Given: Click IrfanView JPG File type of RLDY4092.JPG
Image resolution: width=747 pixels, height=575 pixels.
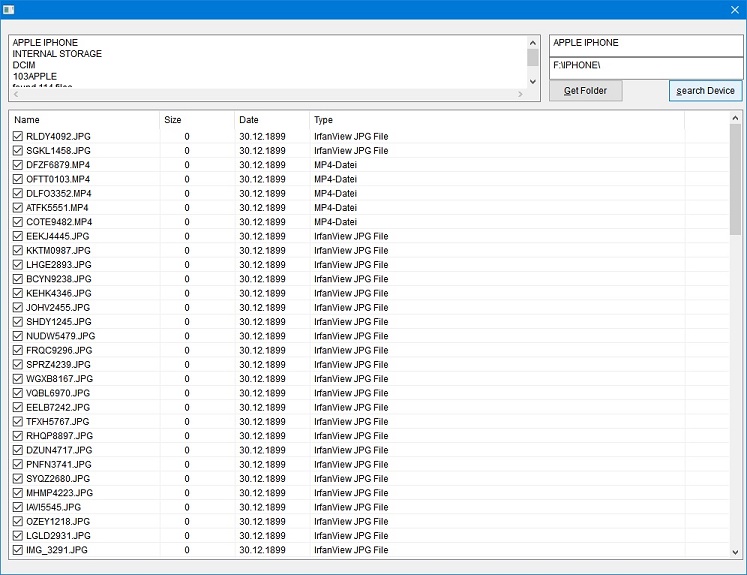Looking at the screenshot, I should pos(351,136).
